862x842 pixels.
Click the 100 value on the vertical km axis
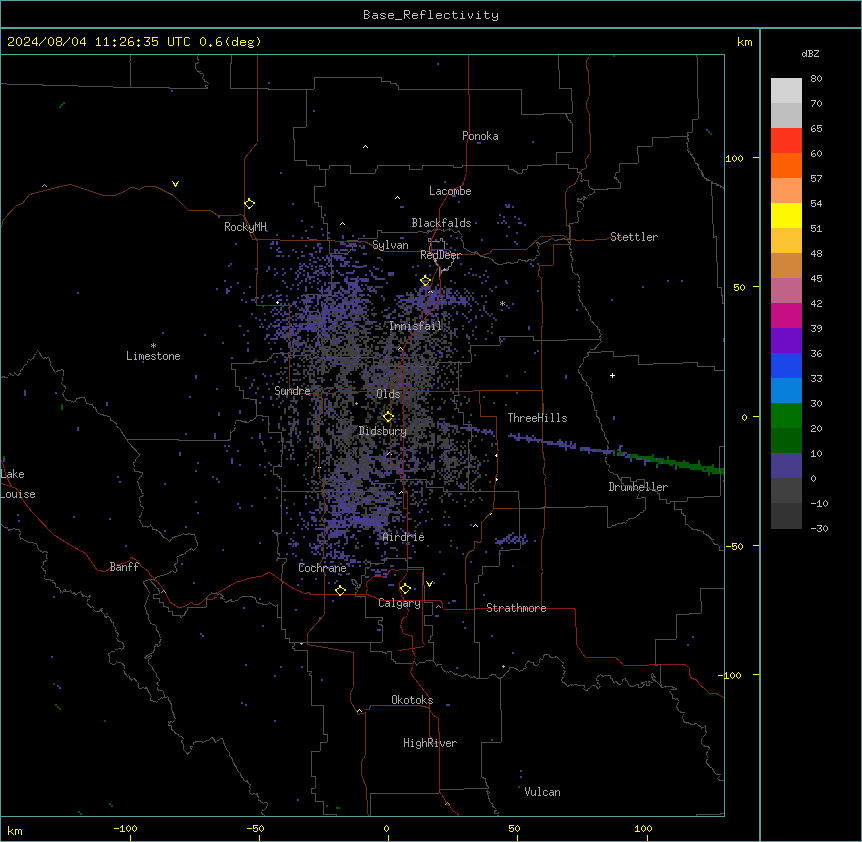click(734, 158)
